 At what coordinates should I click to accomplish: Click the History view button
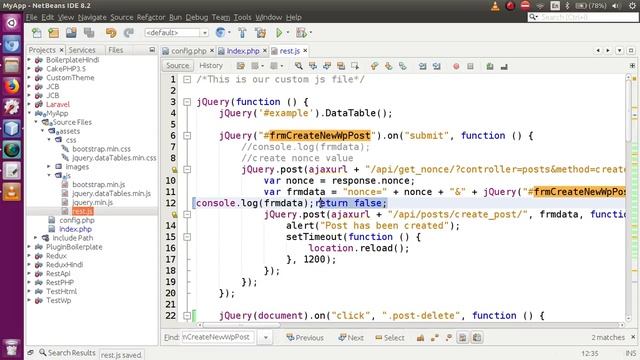tap(211, 66)
